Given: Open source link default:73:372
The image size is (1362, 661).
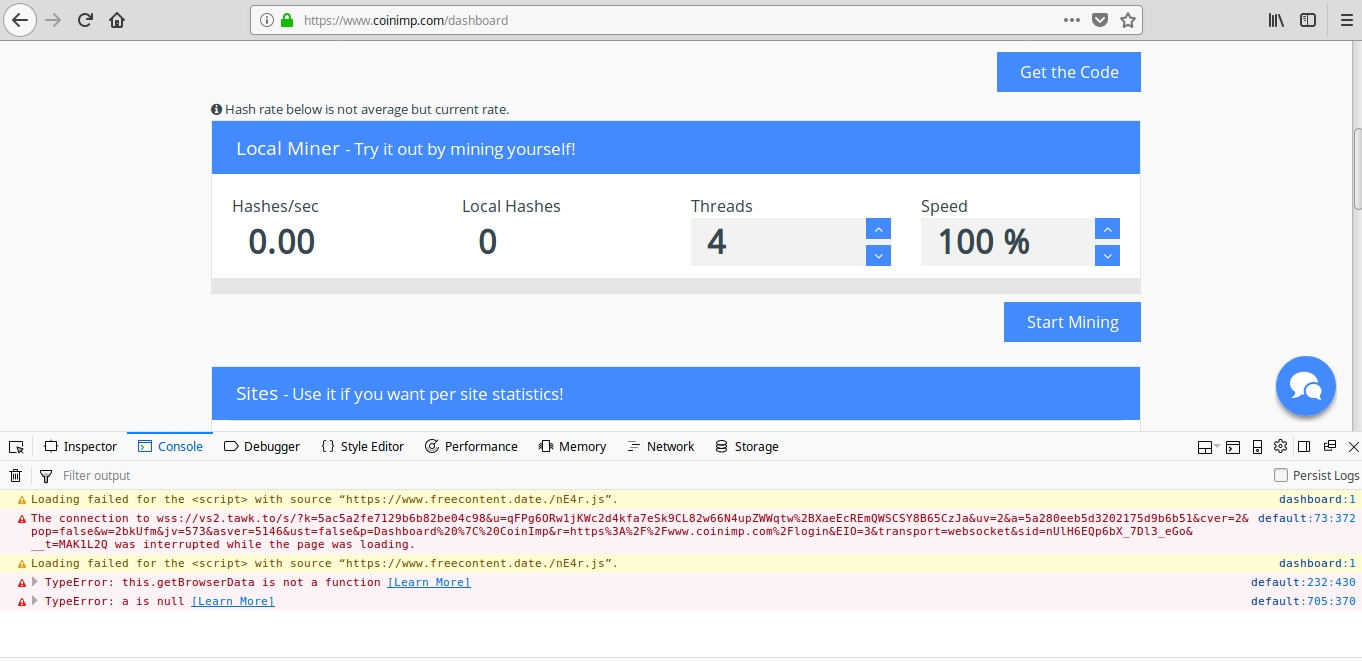Looking at the screenshot, I should pyautogui.click(x=1307, y=518).
